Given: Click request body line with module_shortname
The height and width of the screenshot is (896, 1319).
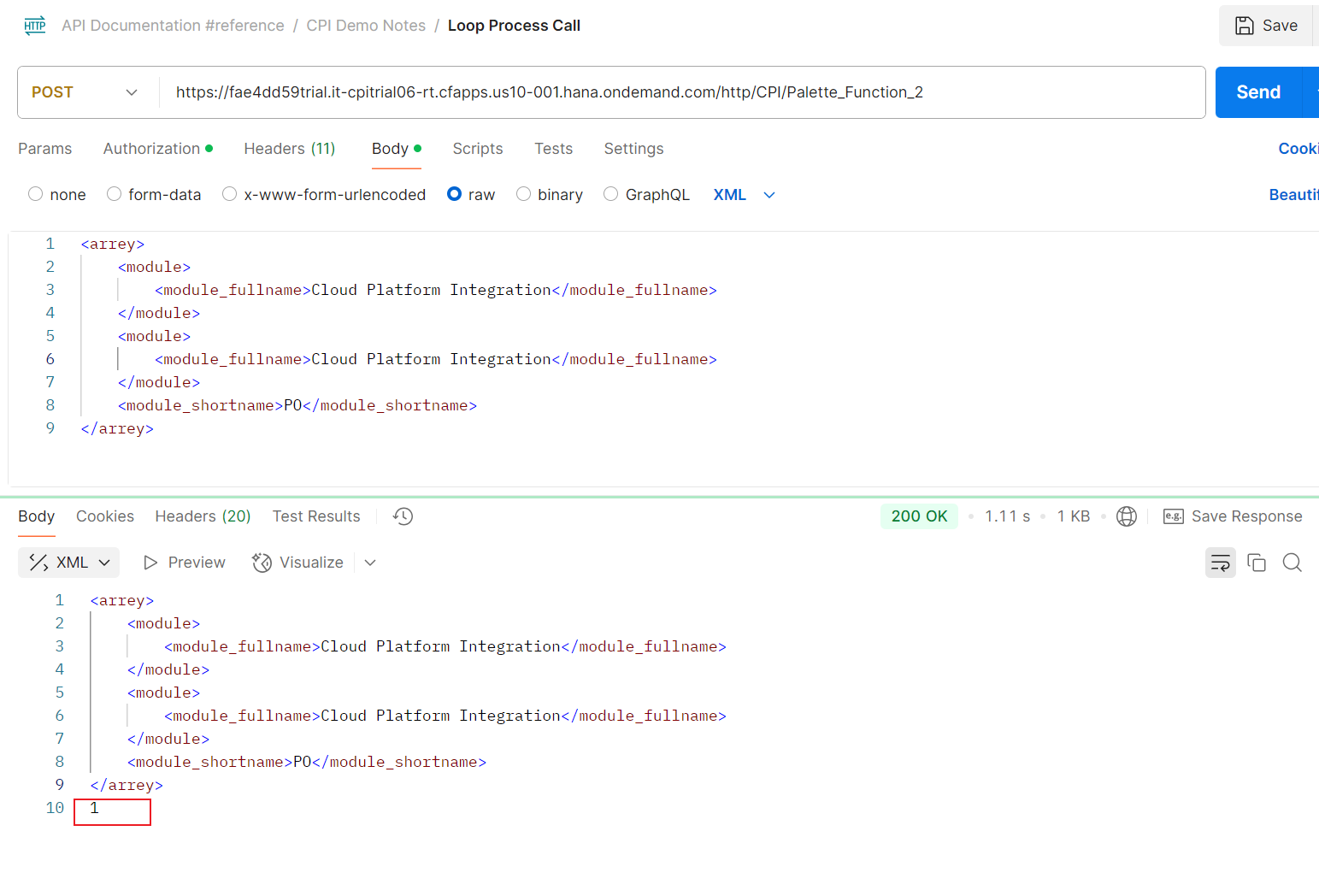Looking at the screenshot, I should [297, 405].
